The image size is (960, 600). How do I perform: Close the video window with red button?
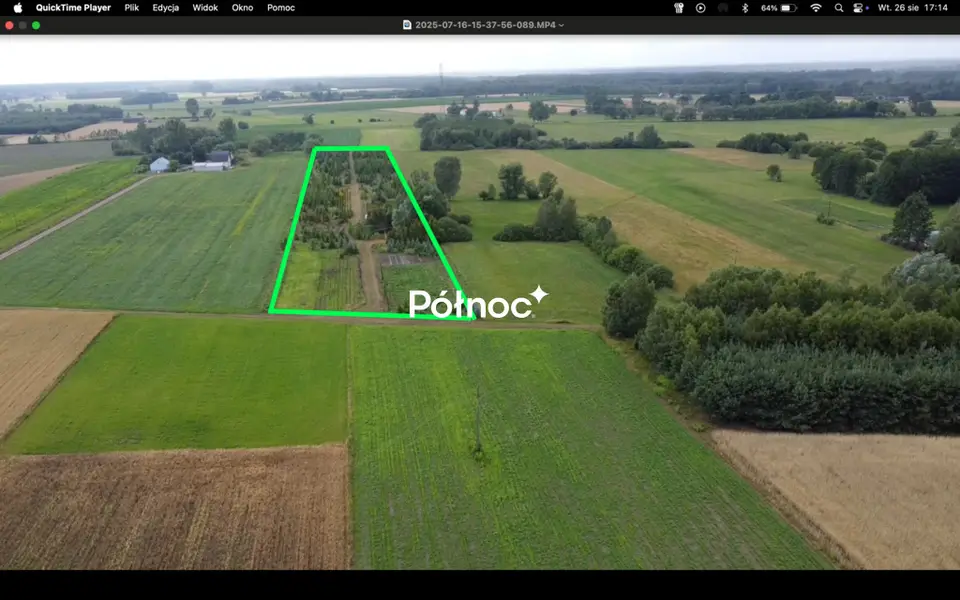coord(9,25)
